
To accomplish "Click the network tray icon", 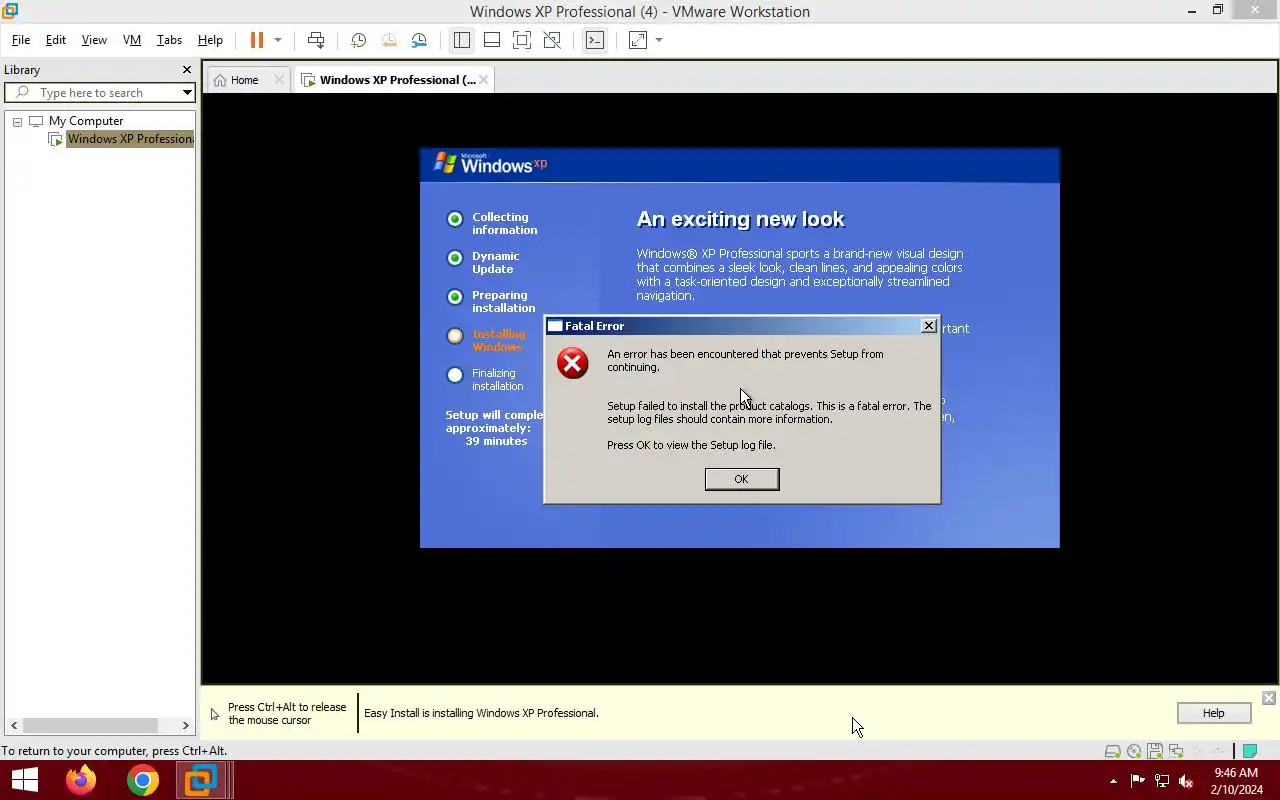I will [x=1162, y=781].
